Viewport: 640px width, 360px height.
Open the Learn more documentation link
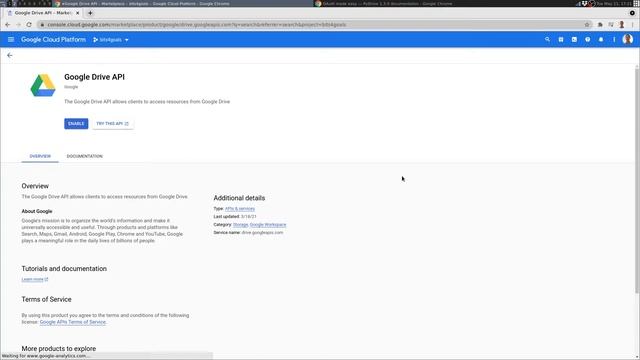(x=35, y=279)
